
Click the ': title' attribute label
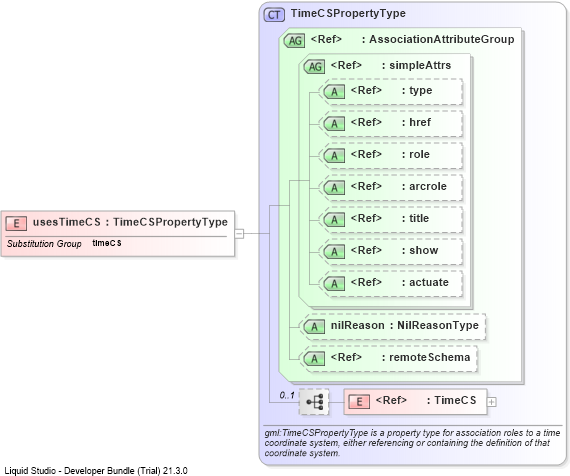coord(416,218)
